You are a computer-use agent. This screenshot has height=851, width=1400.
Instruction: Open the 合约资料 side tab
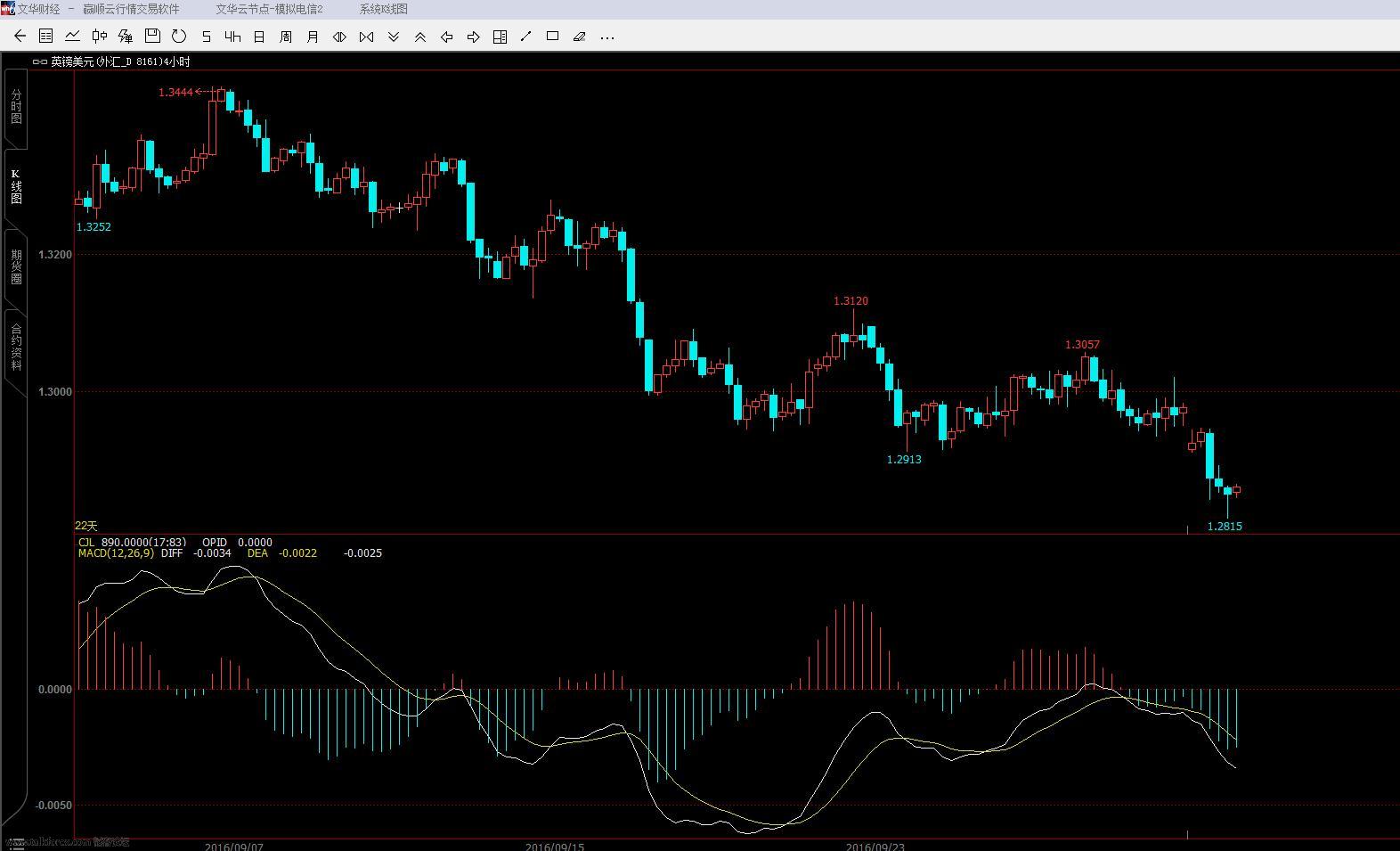[x=16, y=348]
